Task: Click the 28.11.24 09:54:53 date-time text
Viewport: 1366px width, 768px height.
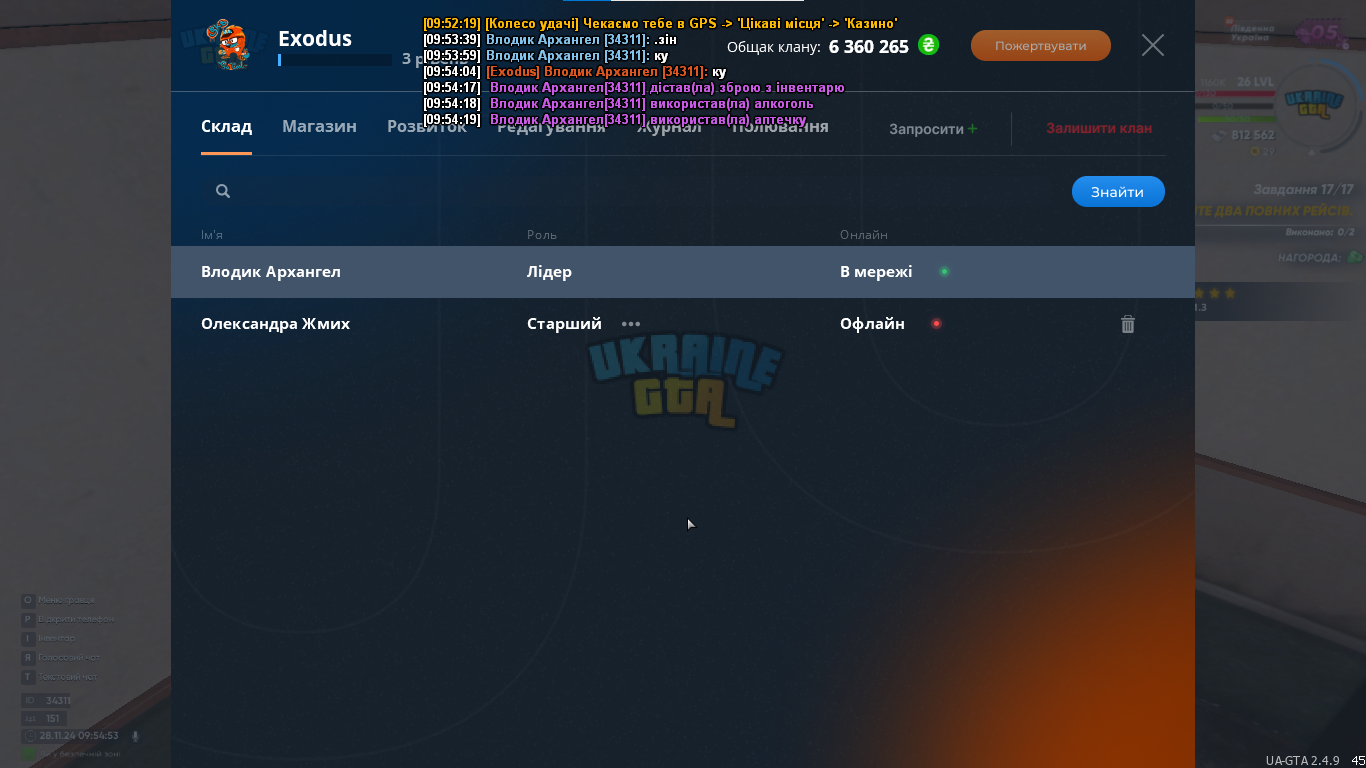Action: pos(78,736)
